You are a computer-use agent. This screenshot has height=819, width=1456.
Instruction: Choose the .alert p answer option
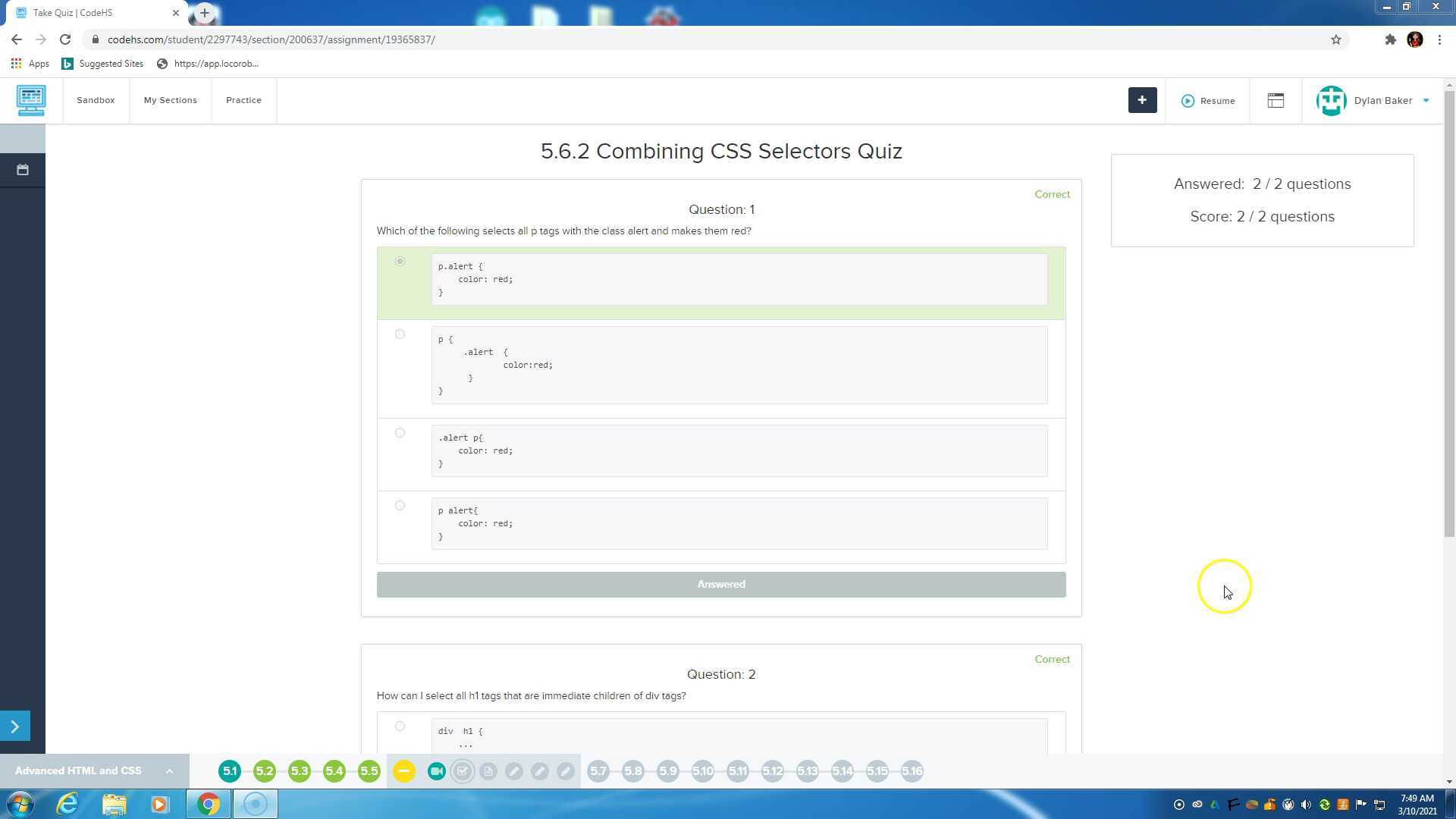click(x=400, y=432)
